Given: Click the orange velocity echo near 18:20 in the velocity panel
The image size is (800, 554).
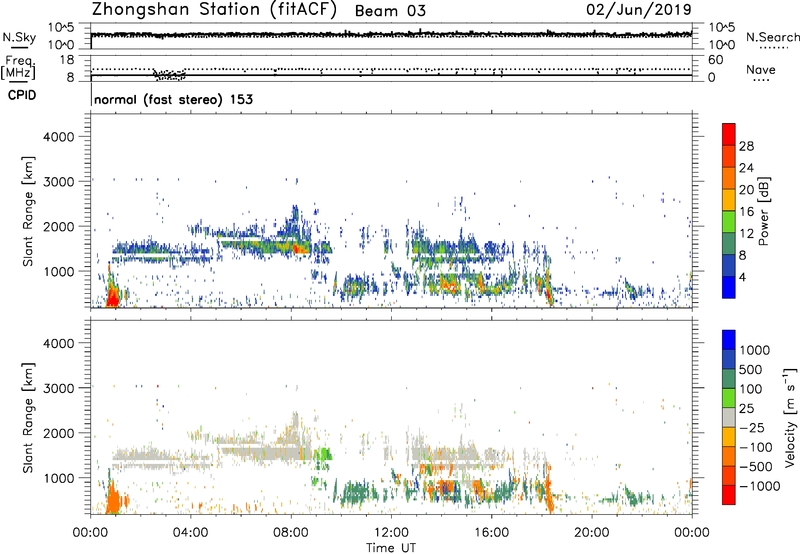Looking at the screenshot, I should [x=549, y=490].
